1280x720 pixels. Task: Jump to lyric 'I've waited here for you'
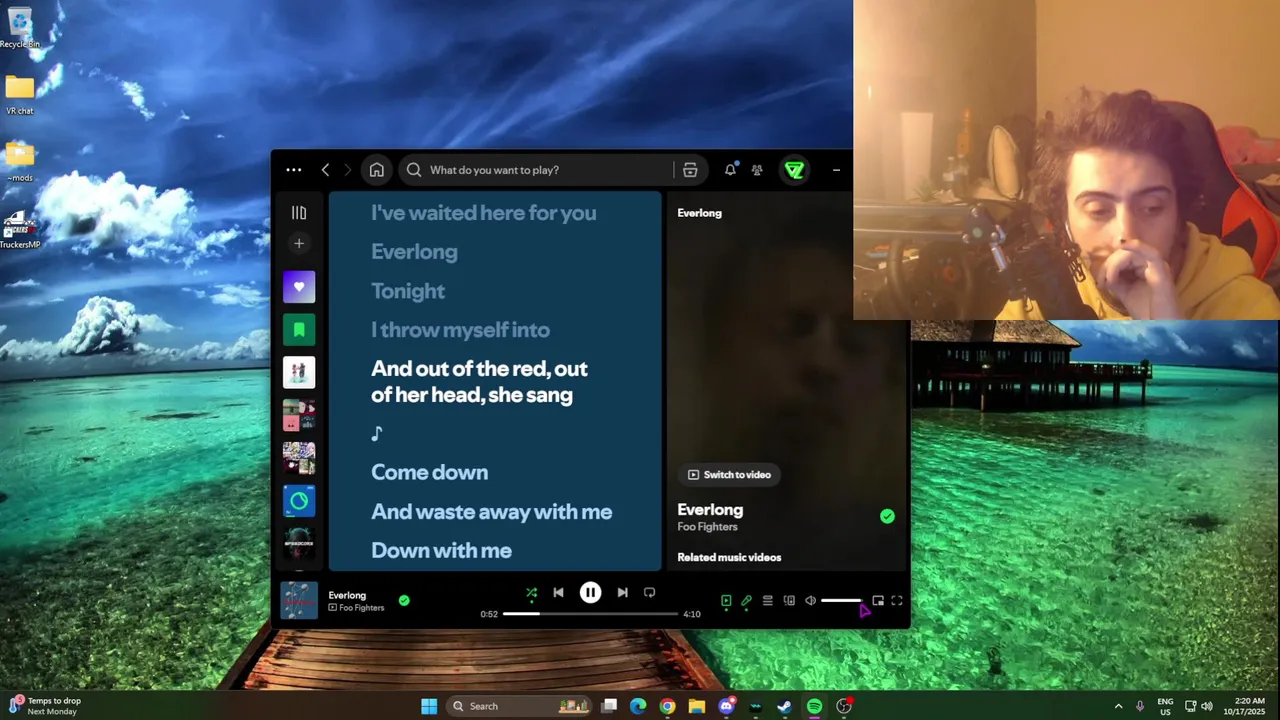point(483,212)
